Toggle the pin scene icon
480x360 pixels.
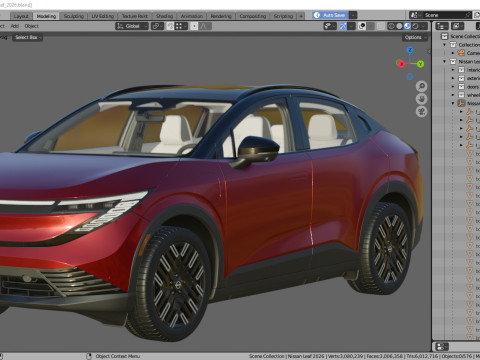pyautogui.click(x=468, y=15)
